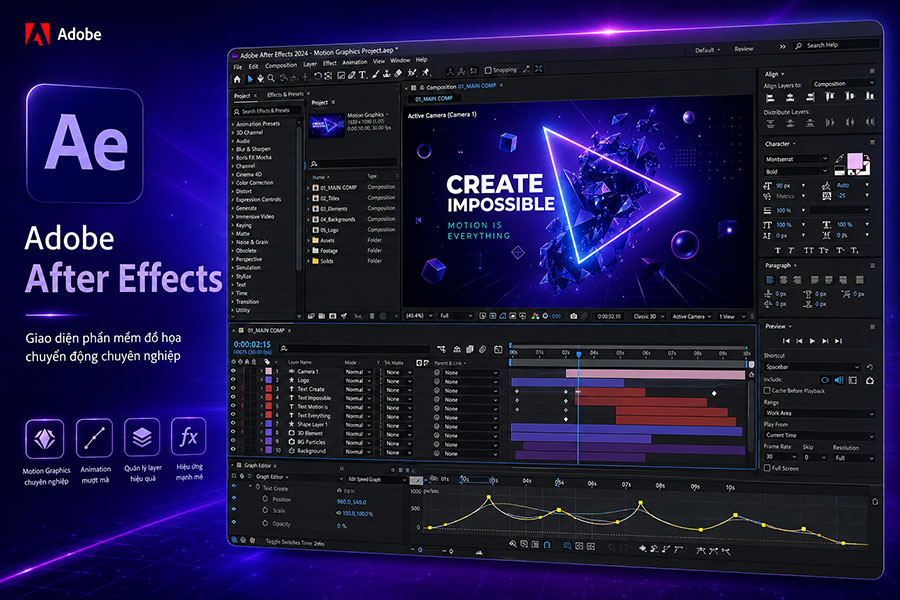Click the red label color of Text Create

pyautogui.click(x=269, y=389)
